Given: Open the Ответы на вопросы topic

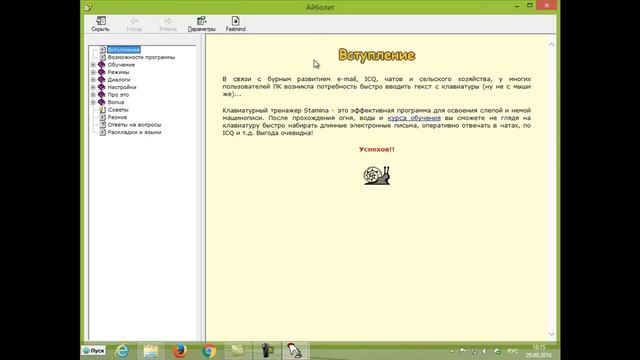Looking at the screenshot, I should [x=134, y=125].
